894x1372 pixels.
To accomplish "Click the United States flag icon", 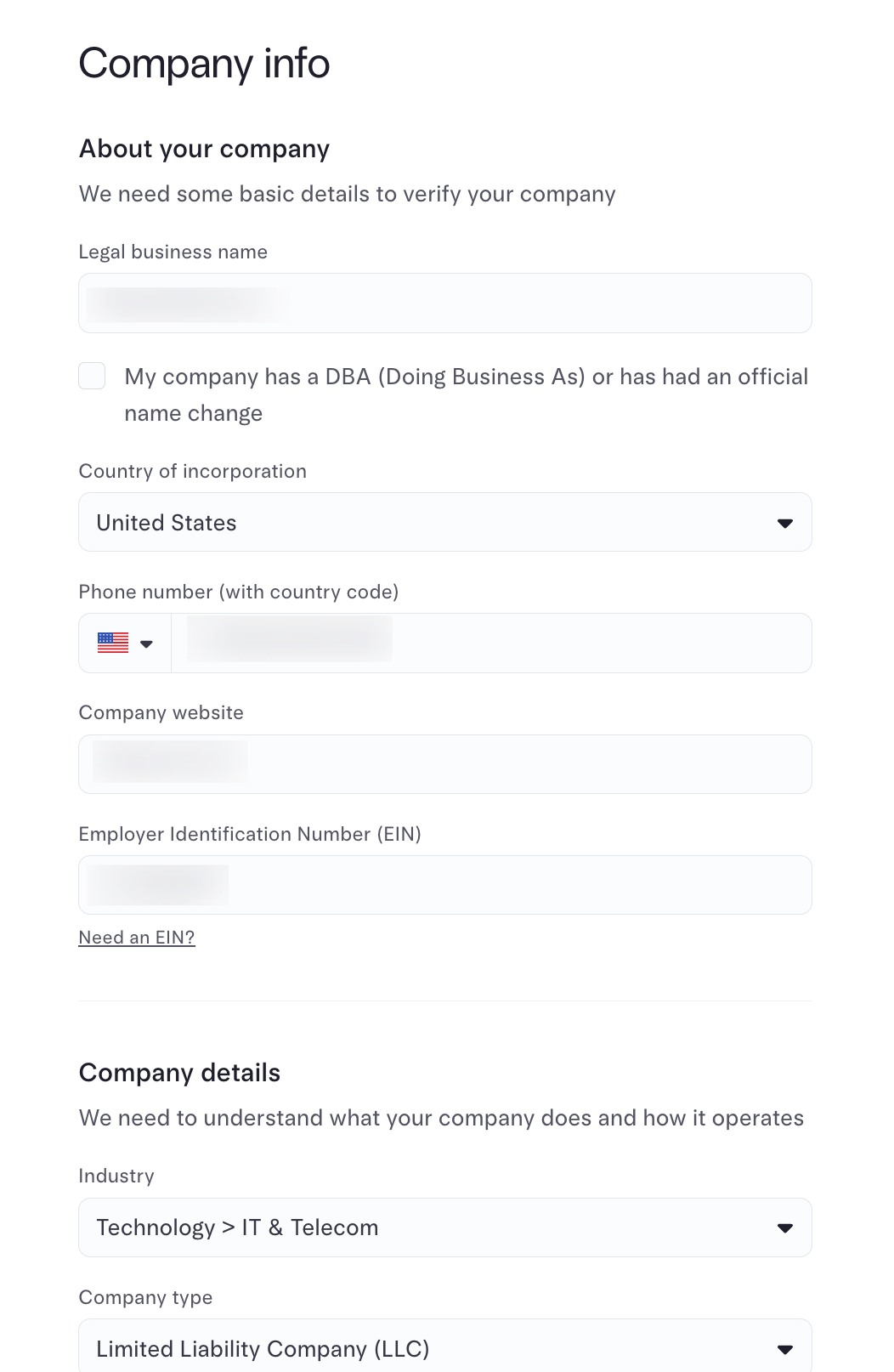I will tap(113, 643).
